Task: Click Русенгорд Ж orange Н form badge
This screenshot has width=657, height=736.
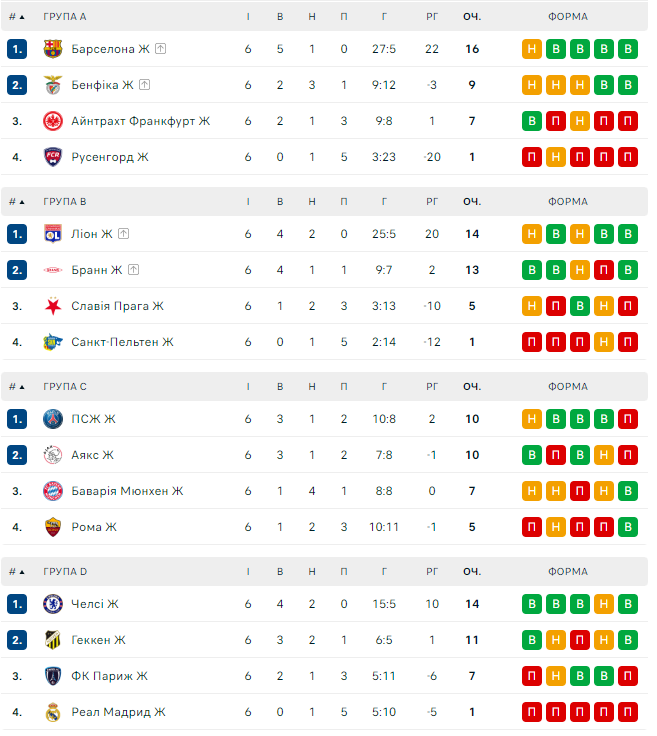Action: point(555,157)
